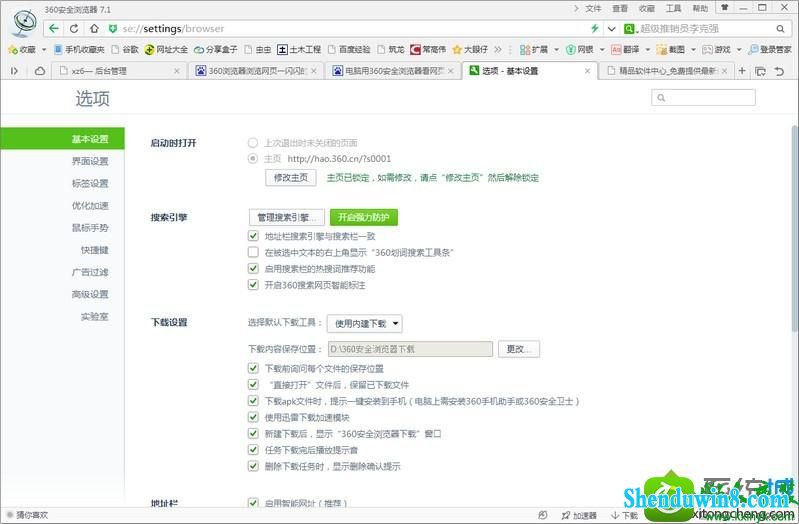Open the 加速器 accelerator in status bar
The width and height of the screenshot is (799, 524).
578,515
